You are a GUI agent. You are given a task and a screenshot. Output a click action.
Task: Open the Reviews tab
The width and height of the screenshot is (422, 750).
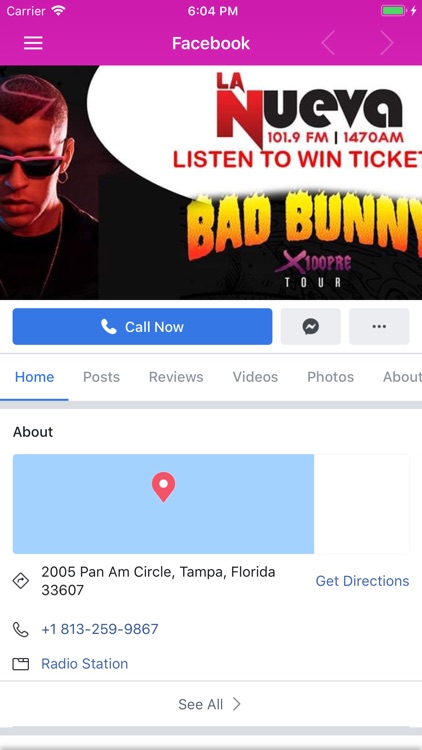click(176, 377)
